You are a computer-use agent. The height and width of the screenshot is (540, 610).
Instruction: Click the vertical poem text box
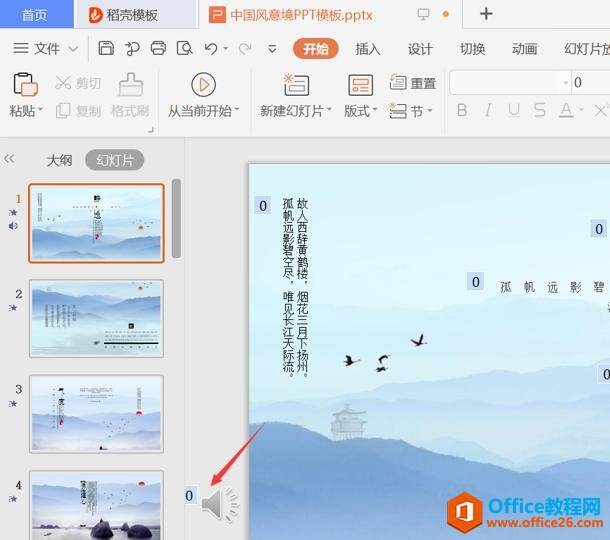pyautogui.click(x=295, y=288)
